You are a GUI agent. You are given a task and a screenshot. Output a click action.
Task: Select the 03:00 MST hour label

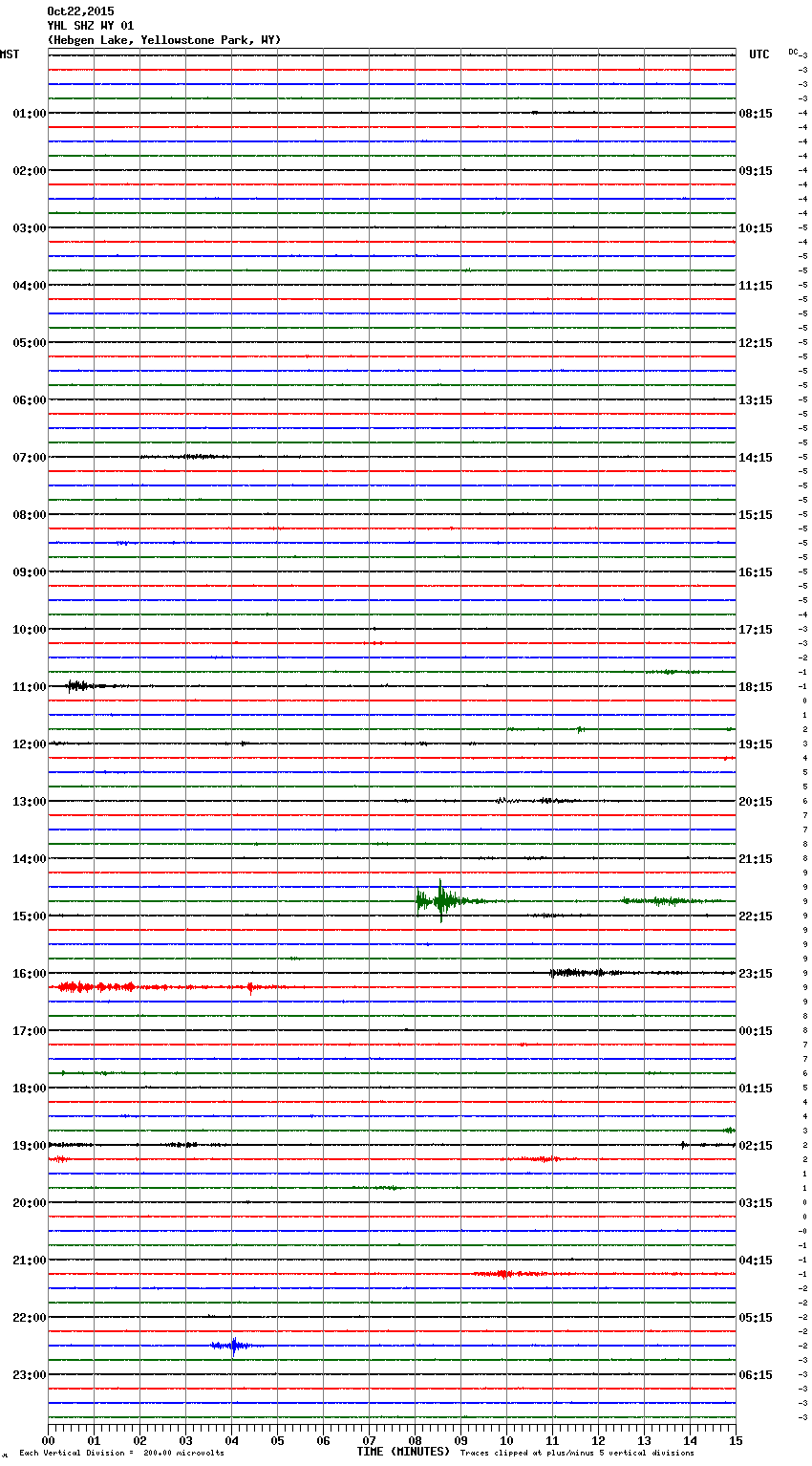pos(30,228)
